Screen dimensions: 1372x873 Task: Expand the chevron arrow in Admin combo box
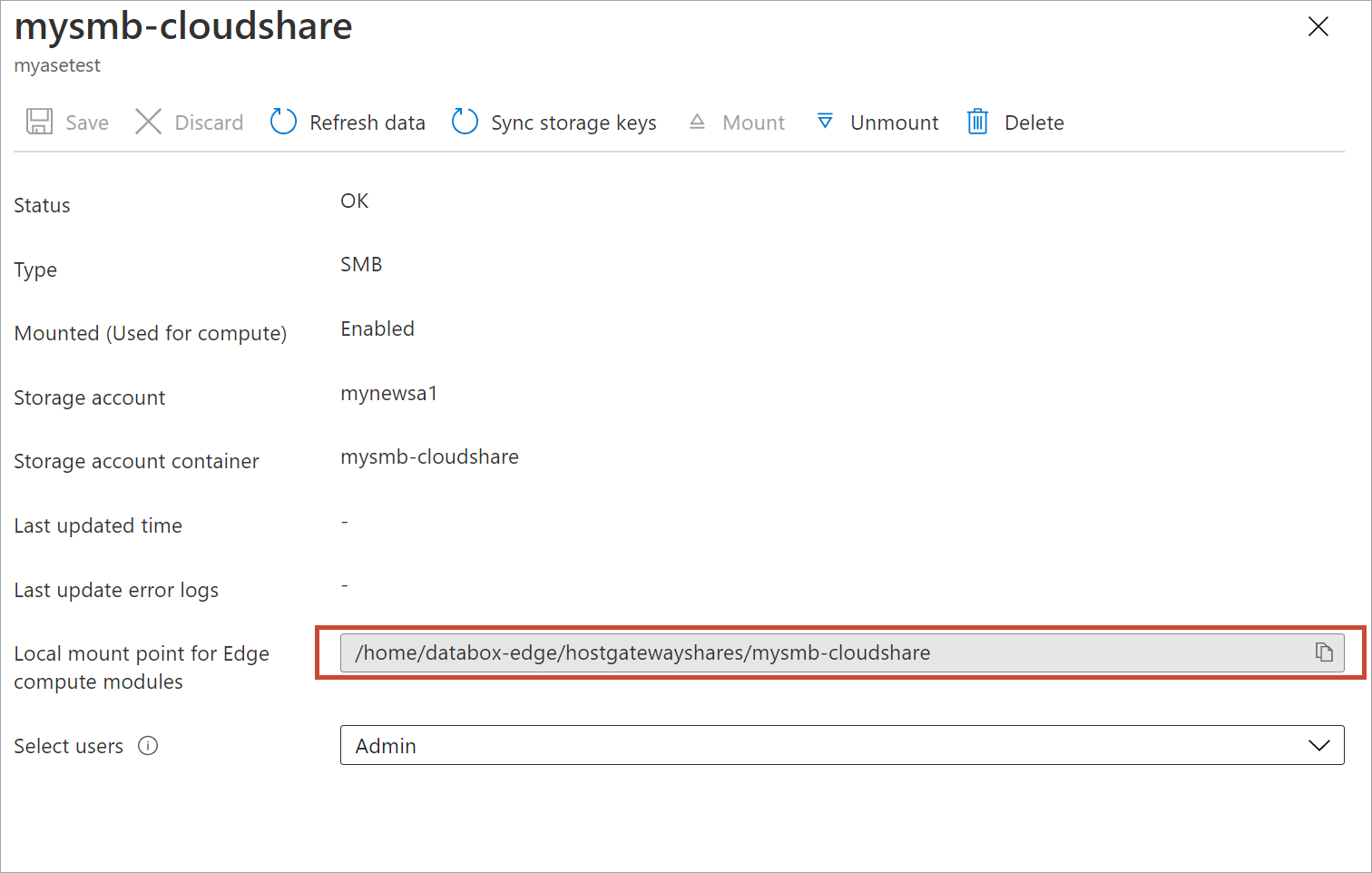pyautogui.click(x=1318, y=746)
